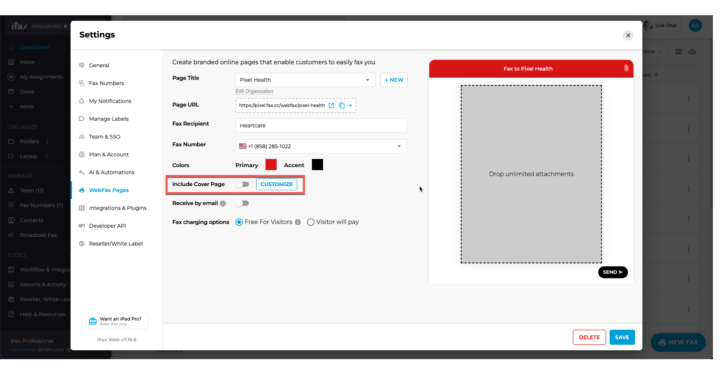Click the cloud download icon in background

point(692,52)
